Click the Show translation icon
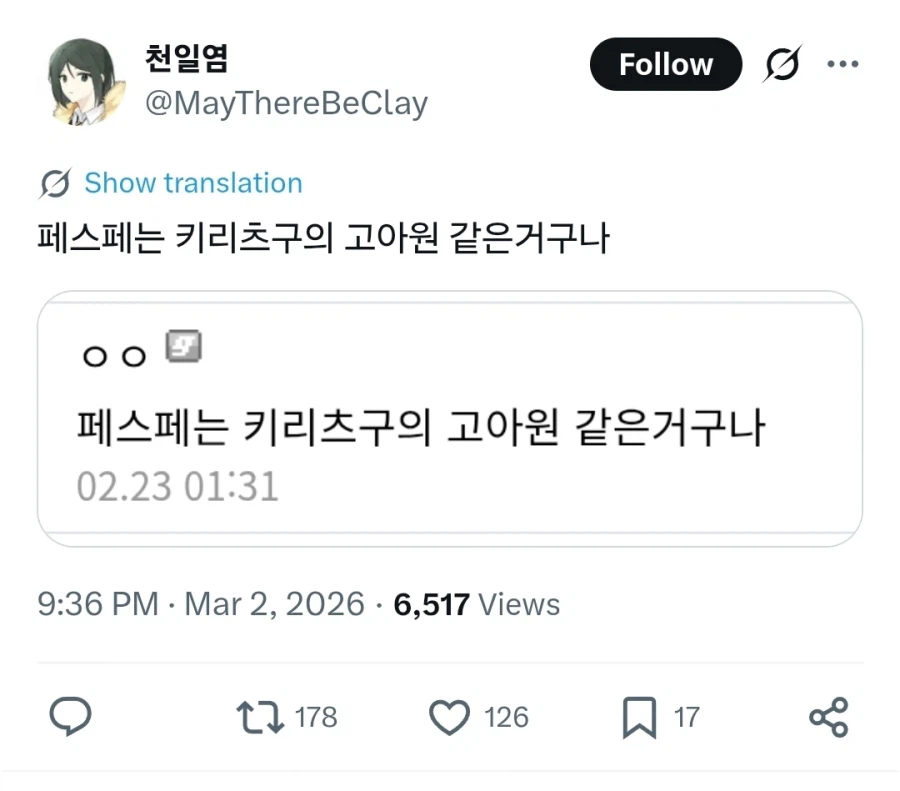 point(55,183)
